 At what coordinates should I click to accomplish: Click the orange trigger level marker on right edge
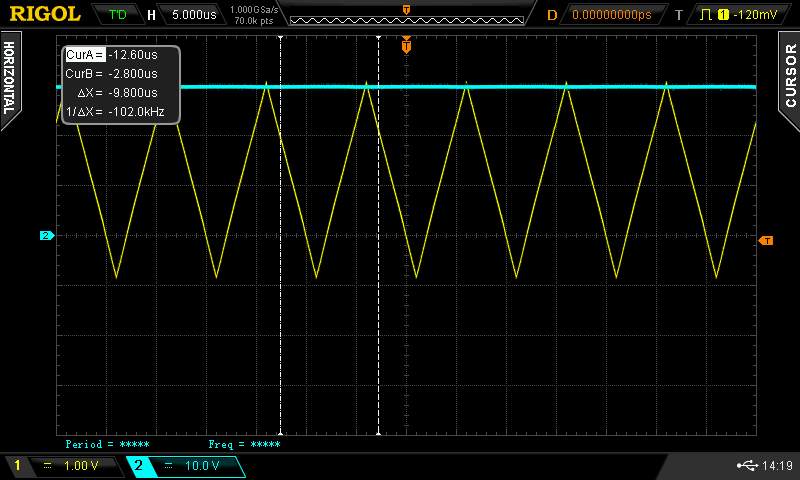pos(766,241)
